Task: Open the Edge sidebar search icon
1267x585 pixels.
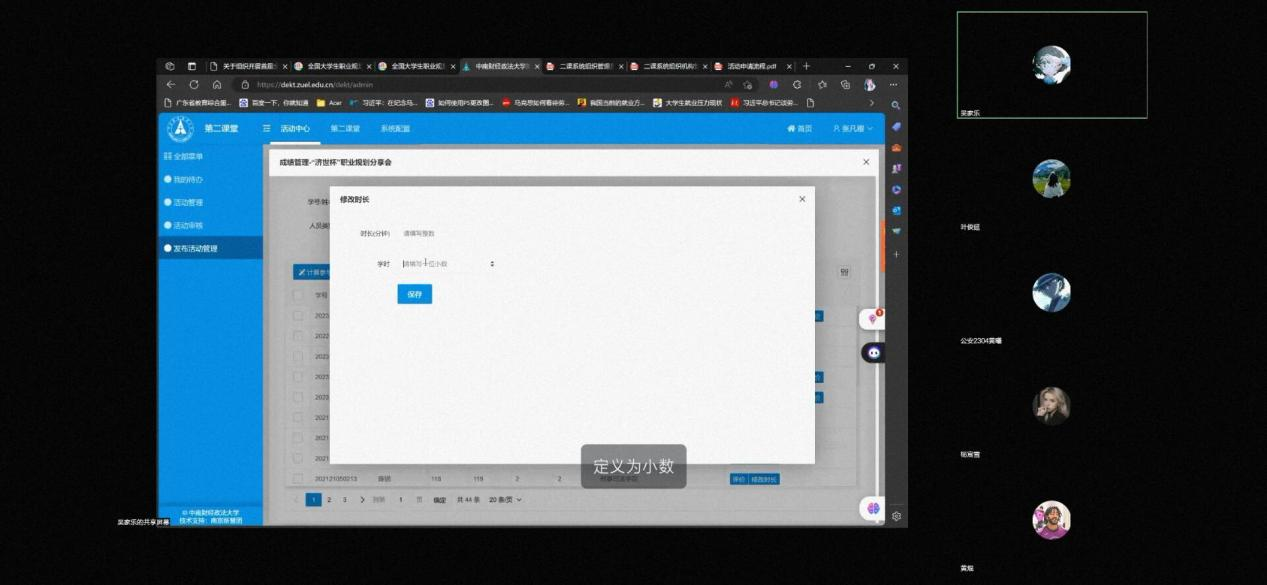Action: click(896, 105)
